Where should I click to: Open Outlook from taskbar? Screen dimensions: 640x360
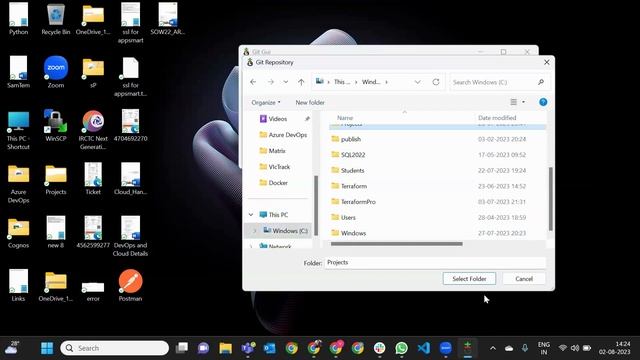(x=270, y=348)
